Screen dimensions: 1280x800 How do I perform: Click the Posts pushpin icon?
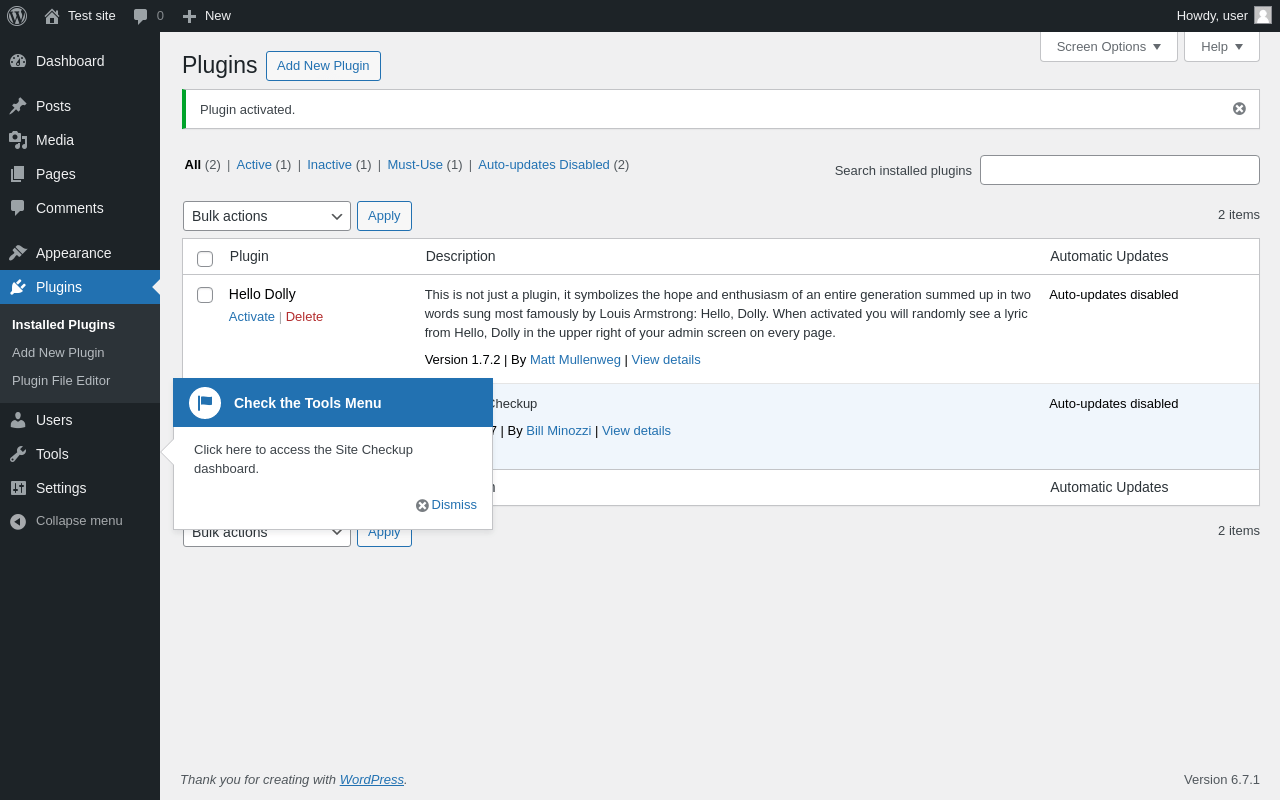point(18,106)
